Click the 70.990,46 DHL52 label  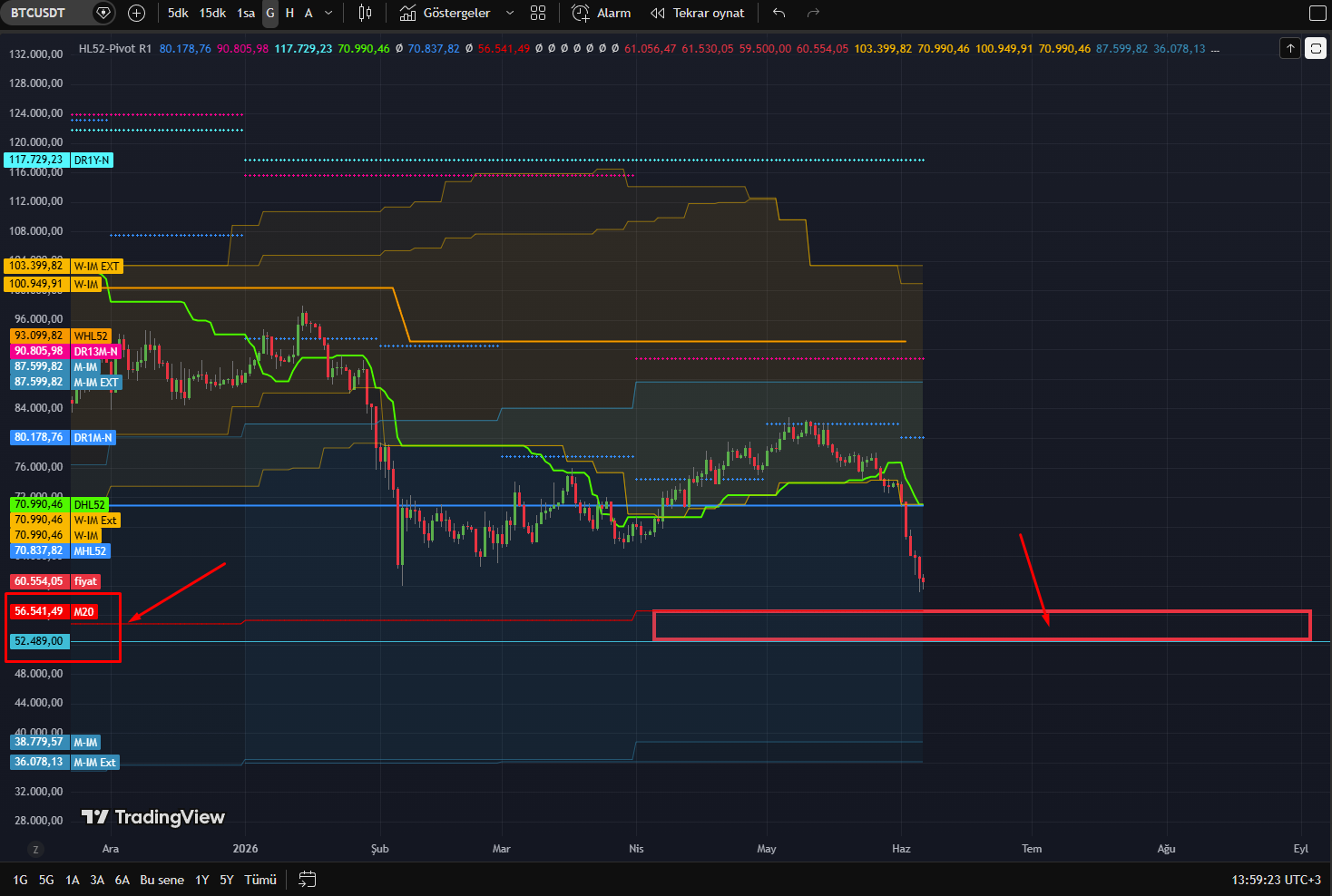pyautogui.click(x=60, y=504)
